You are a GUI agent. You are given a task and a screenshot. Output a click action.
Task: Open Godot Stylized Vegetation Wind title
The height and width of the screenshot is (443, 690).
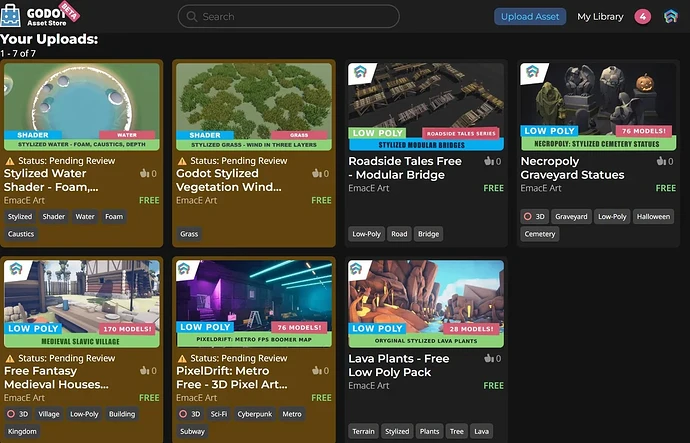tap(229, 180)
